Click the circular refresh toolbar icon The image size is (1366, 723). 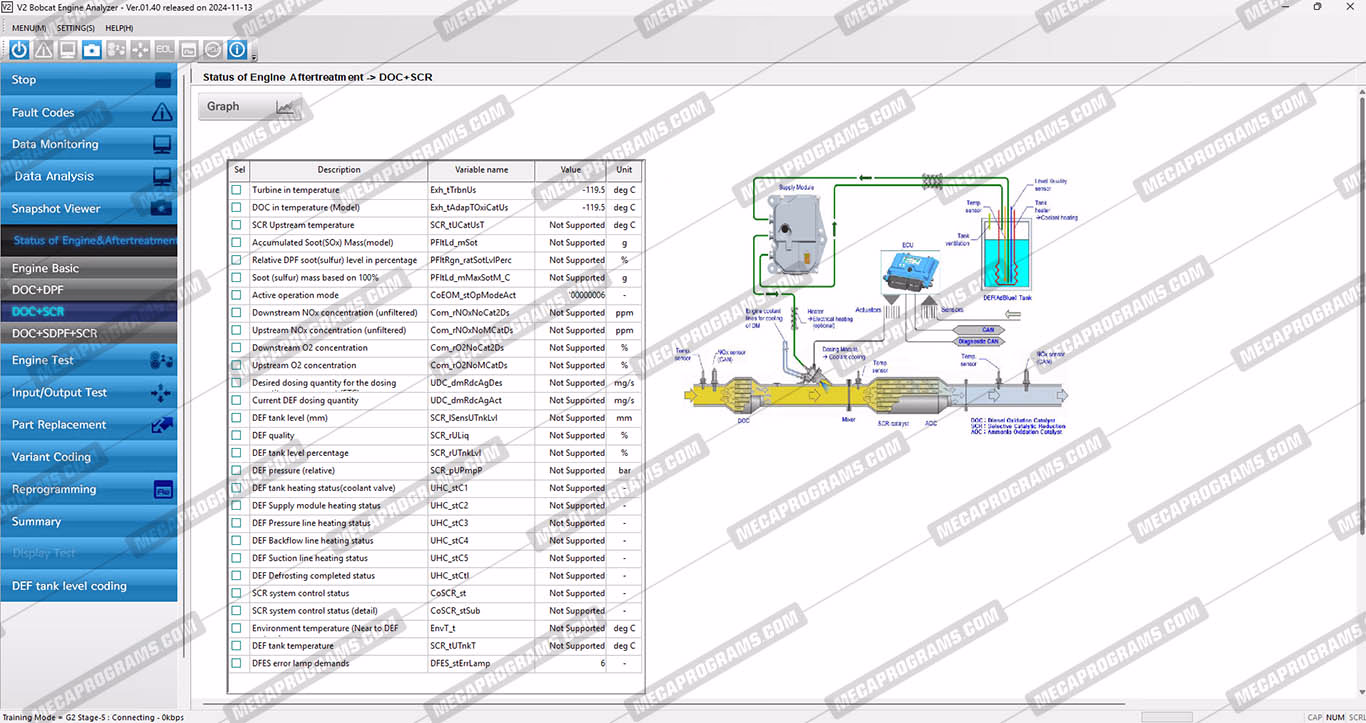click(212, 49)
